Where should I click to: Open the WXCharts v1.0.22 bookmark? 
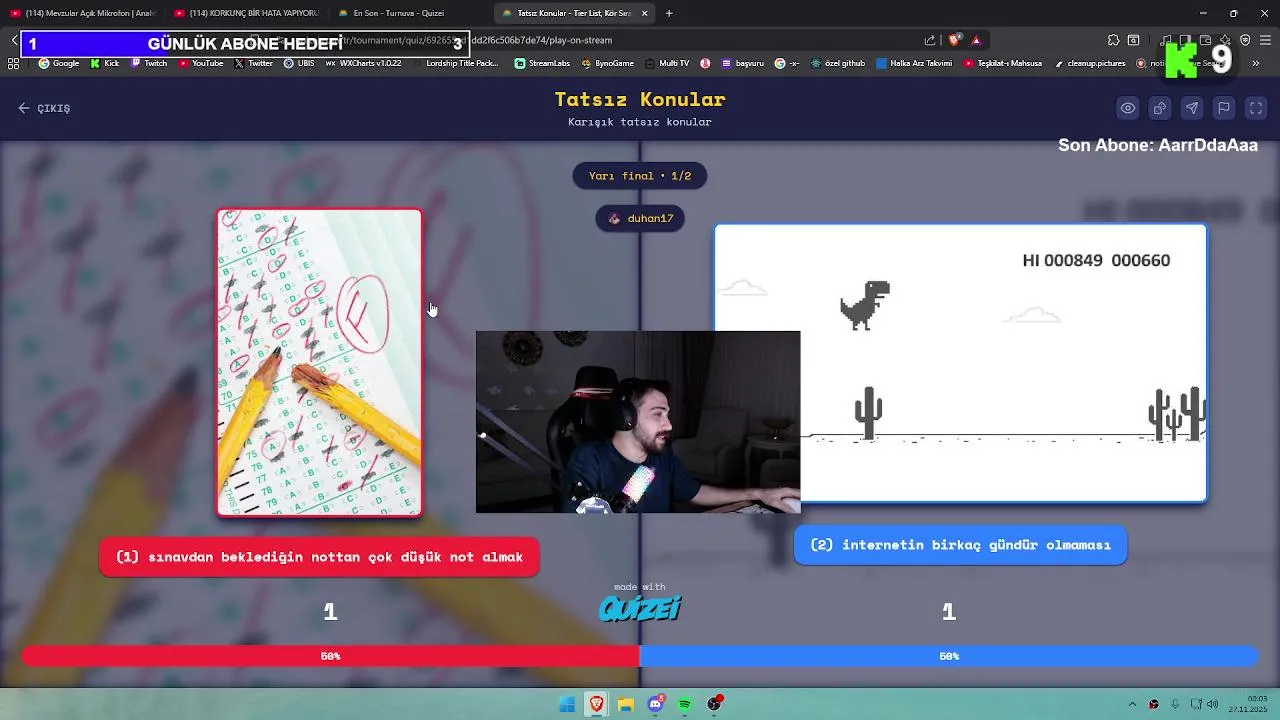click(364, 63)
